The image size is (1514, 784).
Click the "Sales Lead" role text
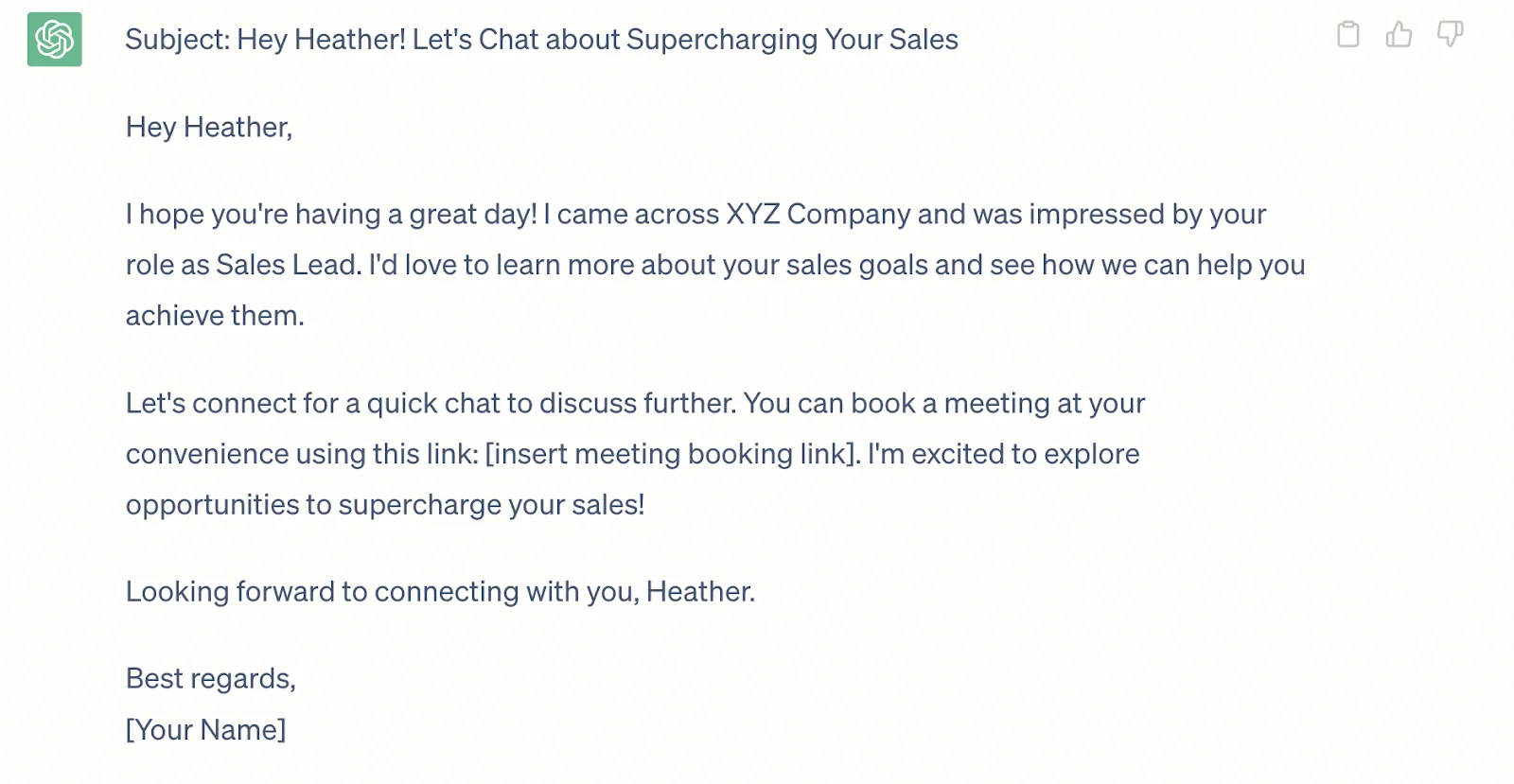pos(287,266)
